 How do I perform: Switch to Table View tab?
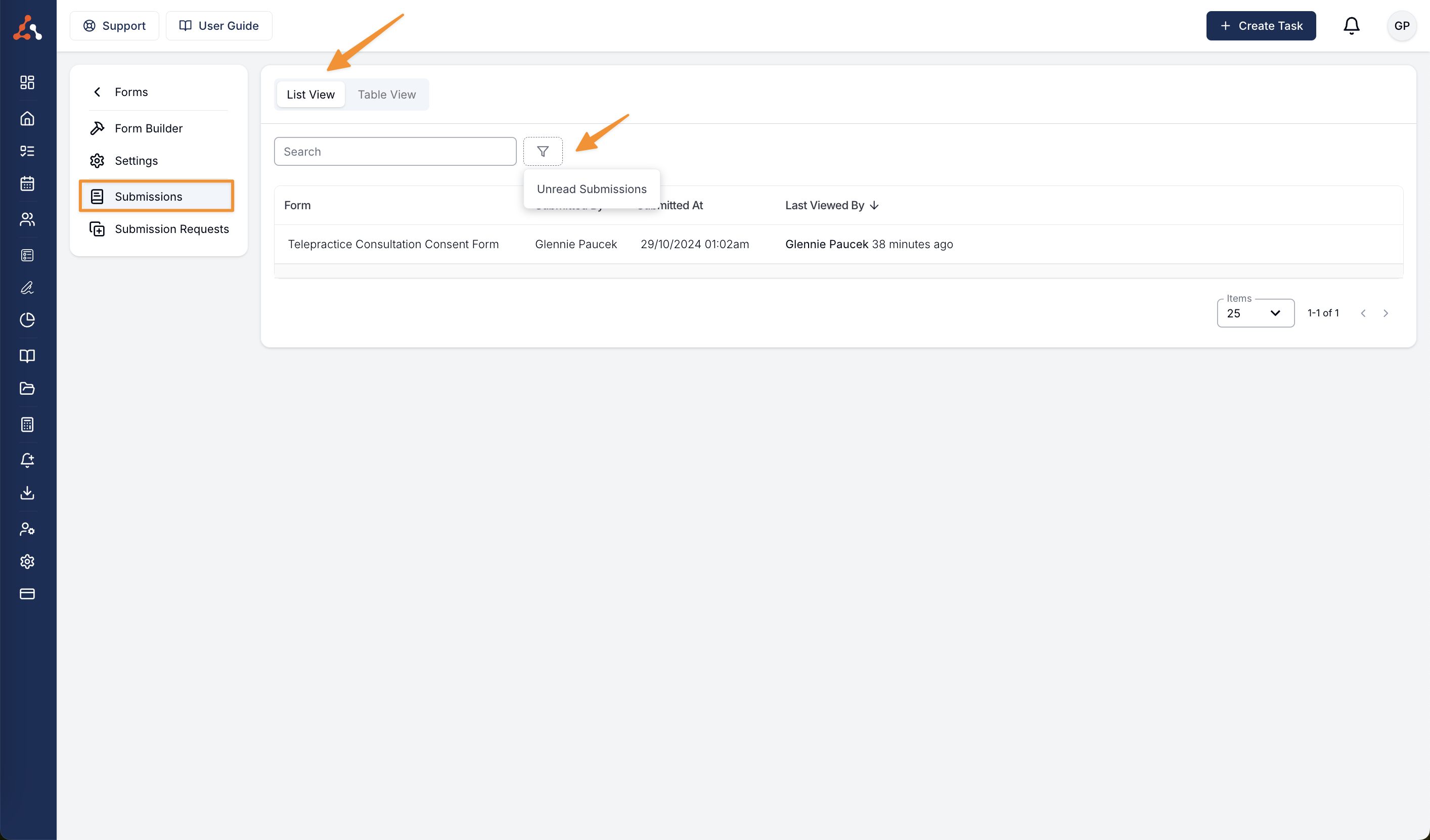point(386,95)
